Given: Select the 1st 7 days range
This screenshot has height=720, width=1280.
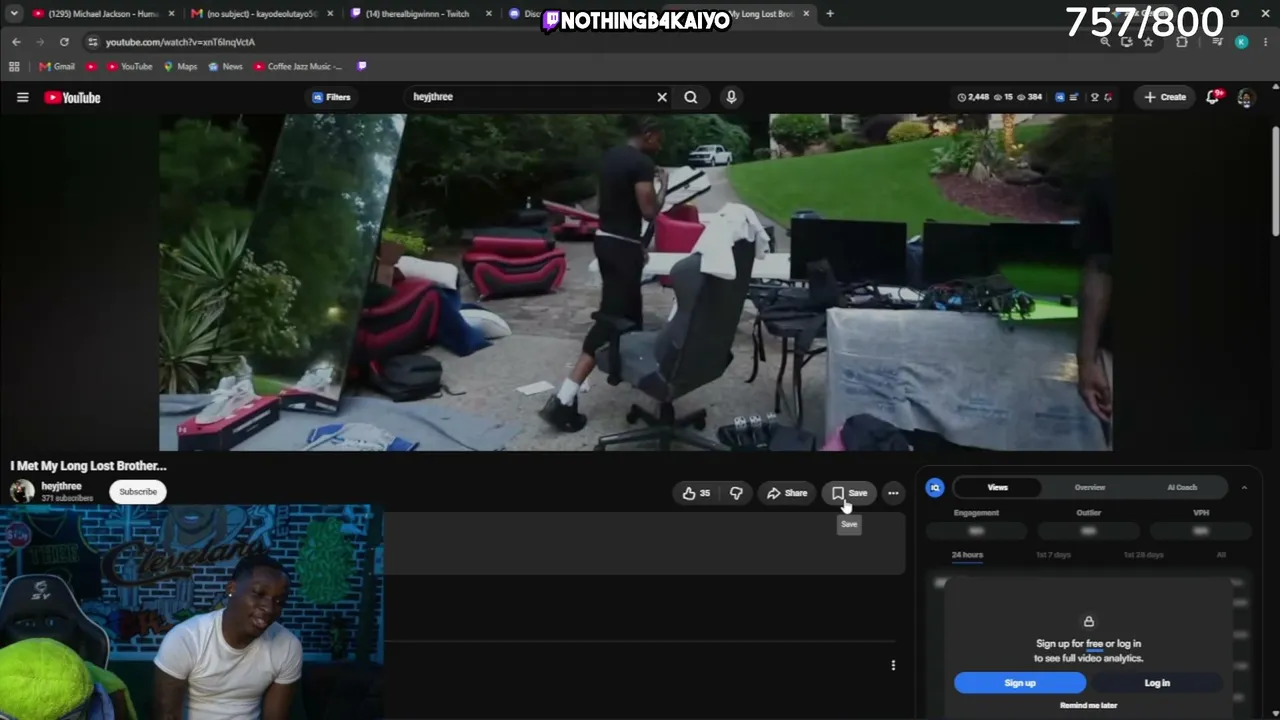Looking at the screenshot, I should coord(1053,555).
